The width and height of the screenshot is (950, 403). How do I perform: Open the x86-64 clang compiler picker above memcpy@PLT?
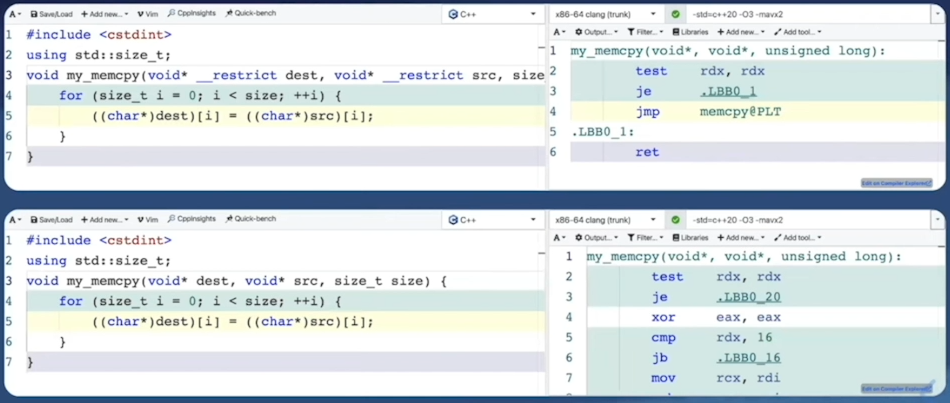(605, 14)
